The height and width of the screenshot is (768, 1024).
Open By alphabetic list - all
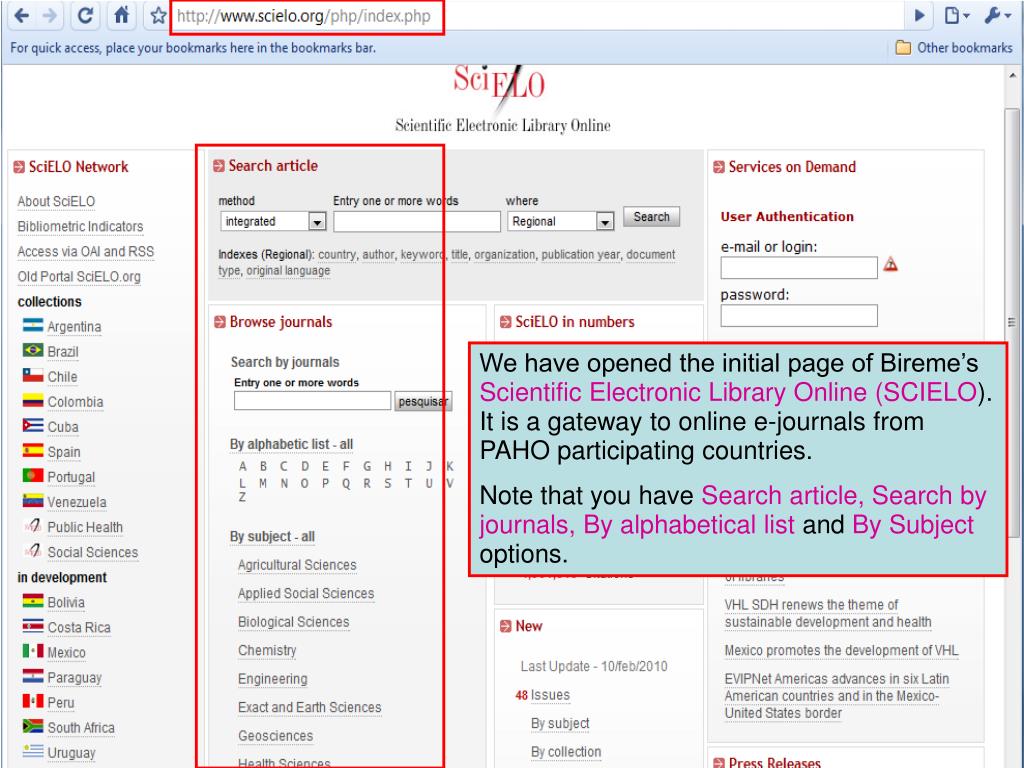(x=291, y=444)
